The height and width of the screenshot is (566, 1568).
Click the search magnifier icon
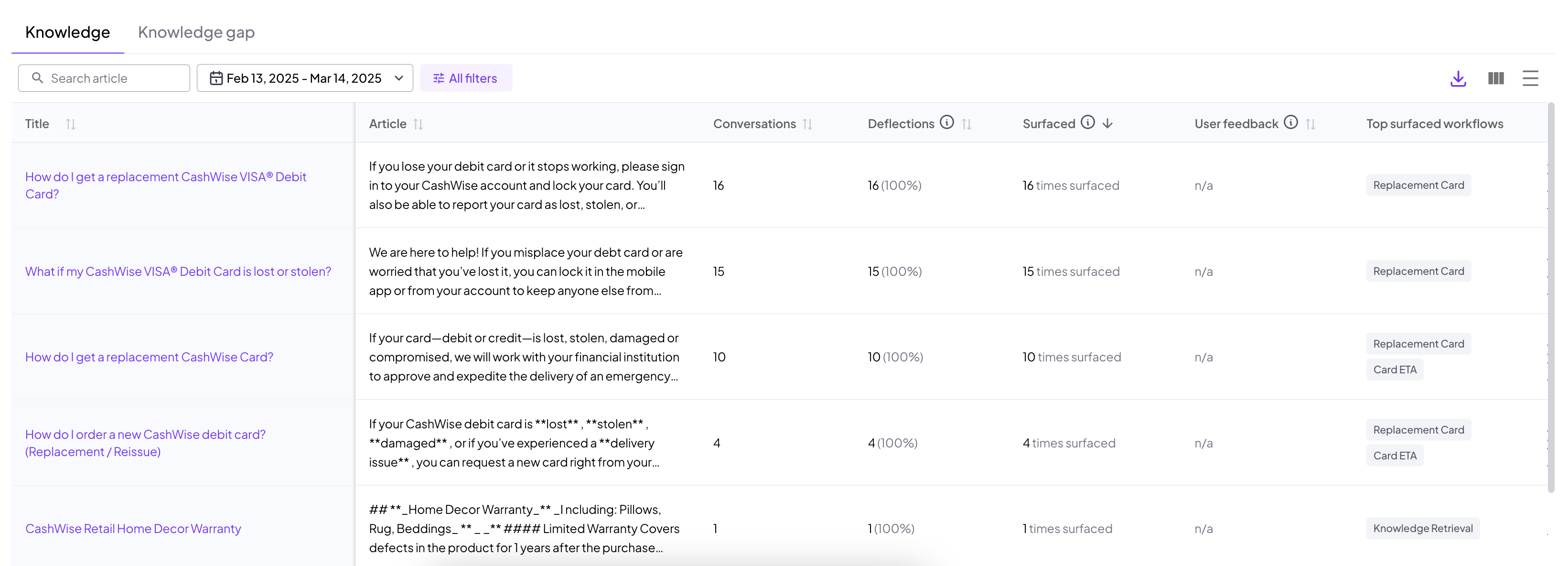(37, 78)
